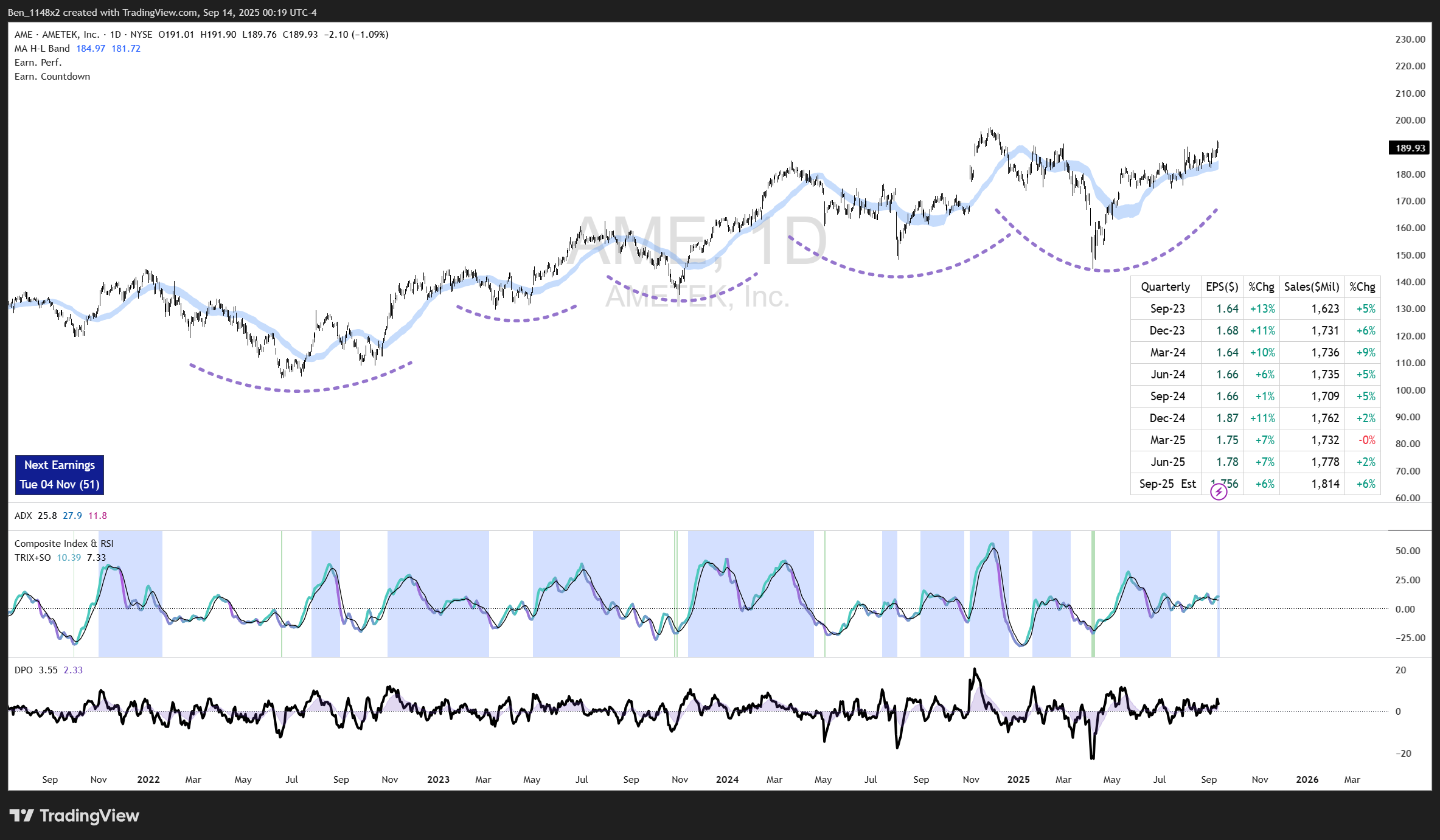
Task: Select the Earn. Perf. indicator legend
Action: point(38,63)
